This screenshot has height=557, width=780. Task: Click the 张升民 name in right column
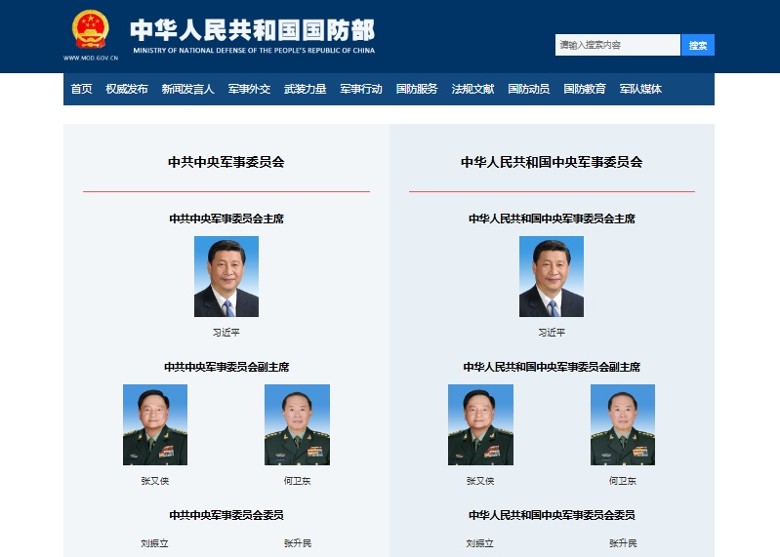coord(623,543)
